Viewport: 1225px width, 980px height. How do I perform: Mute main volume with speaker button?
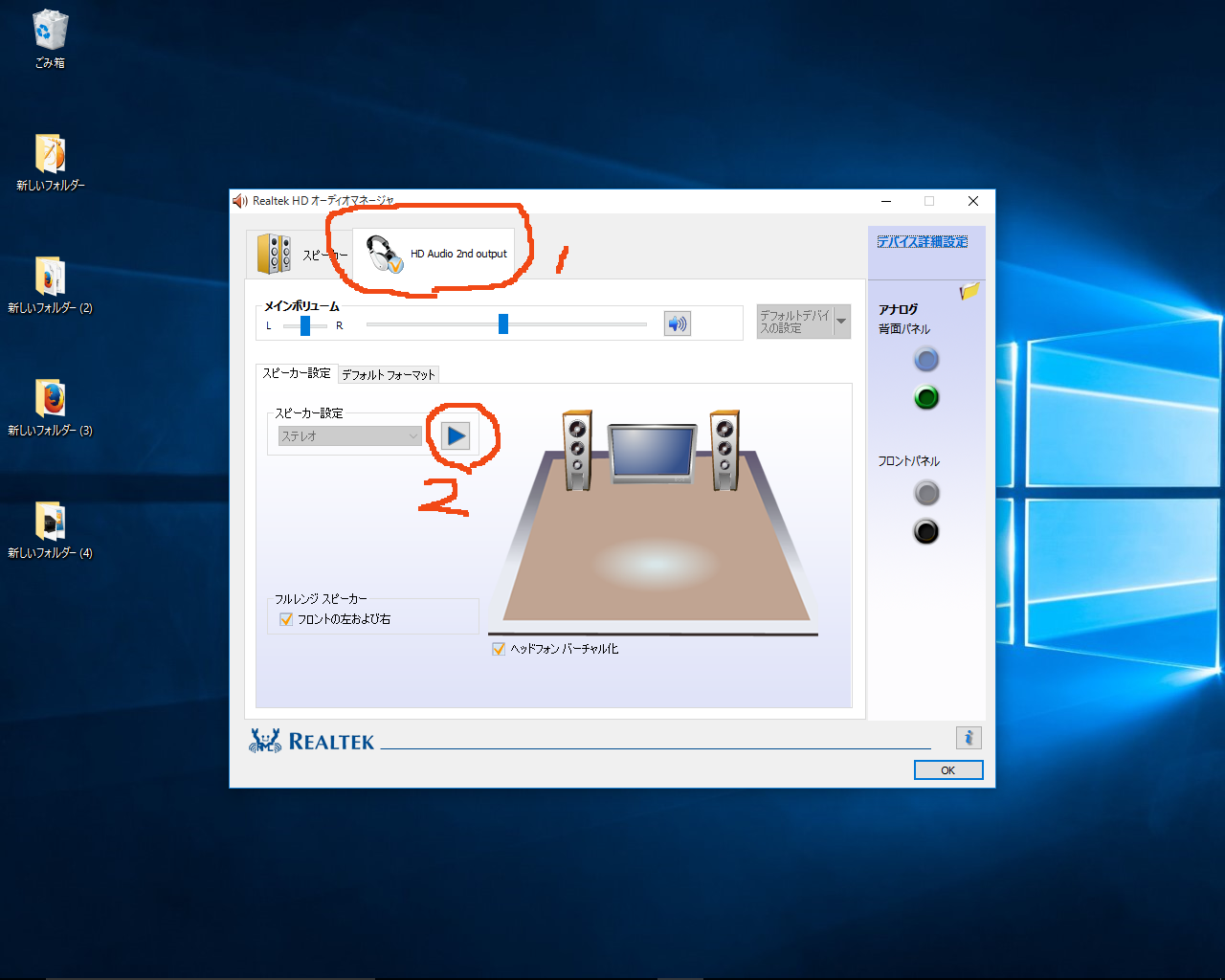(x=678, y=323)
